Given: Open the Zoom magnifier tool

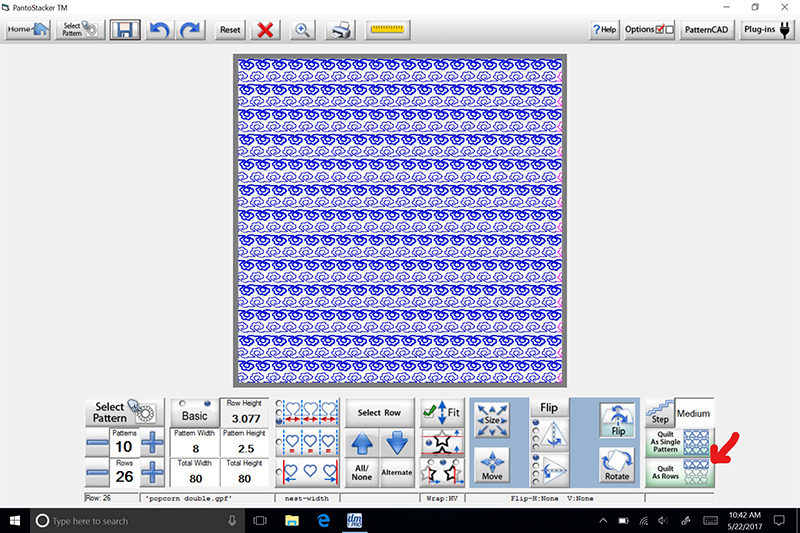Looking at the screenshot, I should pyautogui.click(x=302, y=29).
